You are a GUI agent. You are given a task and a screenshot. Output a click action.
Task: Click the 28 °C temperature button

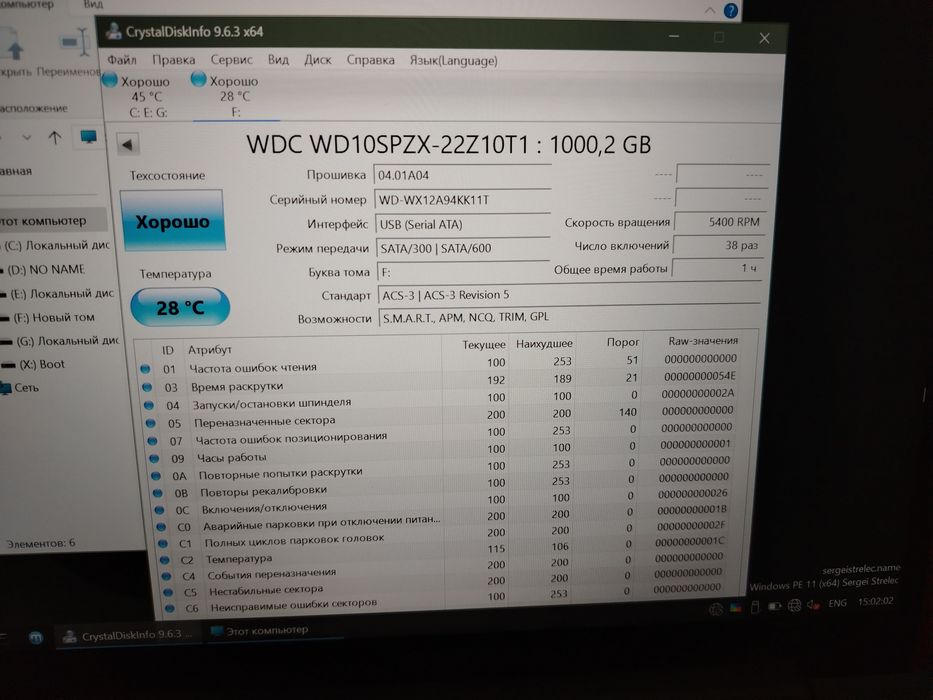pos(180,307)
